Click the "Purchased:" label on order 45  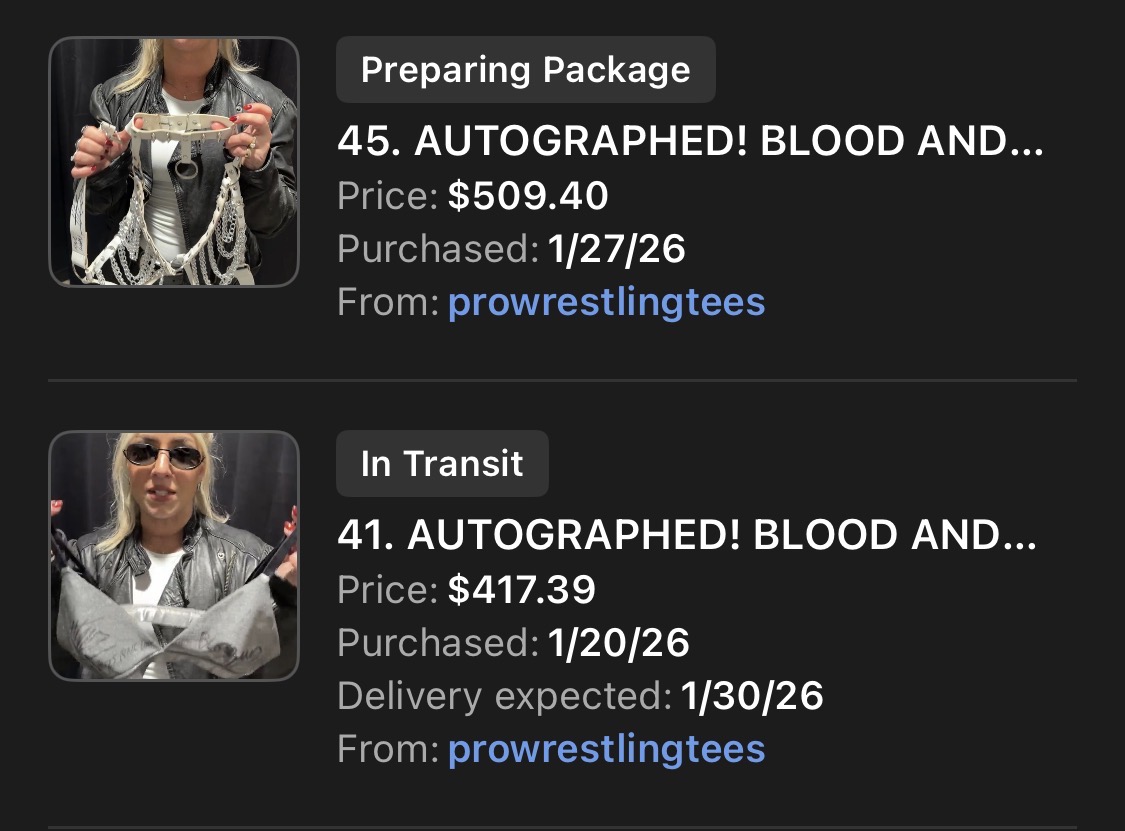[438, 249]
